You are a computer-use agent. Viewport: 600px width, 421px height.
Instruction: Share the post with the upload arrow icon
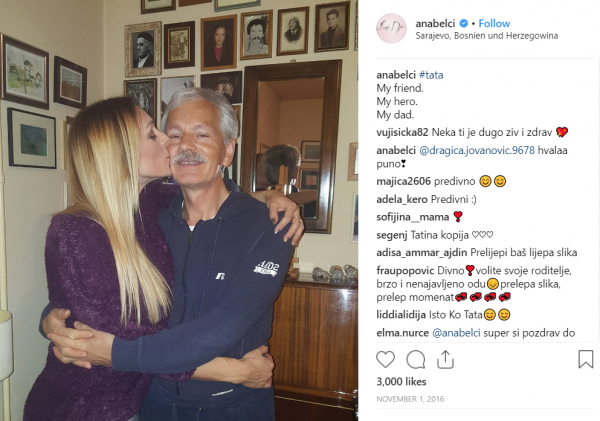[x=445, y=359]
